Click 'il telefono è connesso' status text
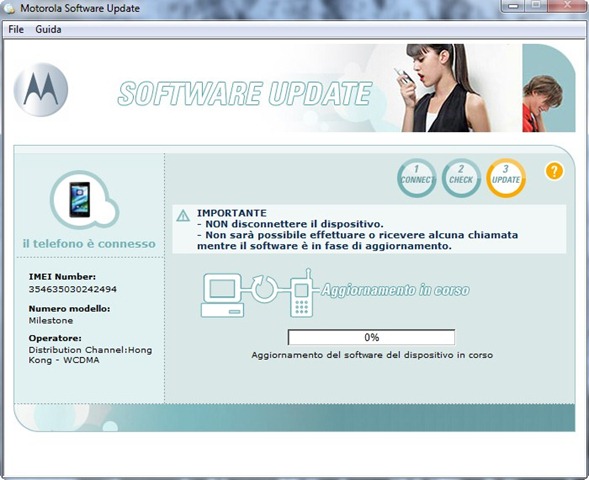The height and width of the screenshot is (480, 589). [x=89, y=244]
